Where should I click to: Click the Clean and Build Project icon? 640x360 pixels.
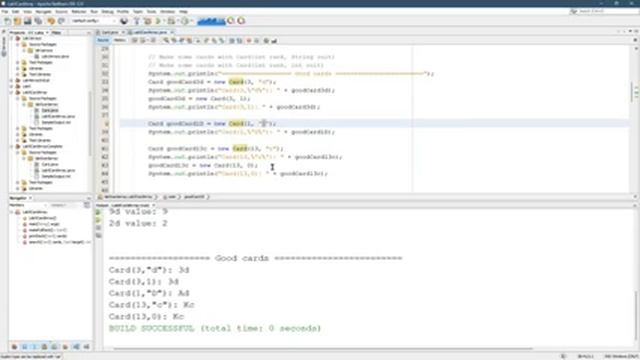point(147,21)
